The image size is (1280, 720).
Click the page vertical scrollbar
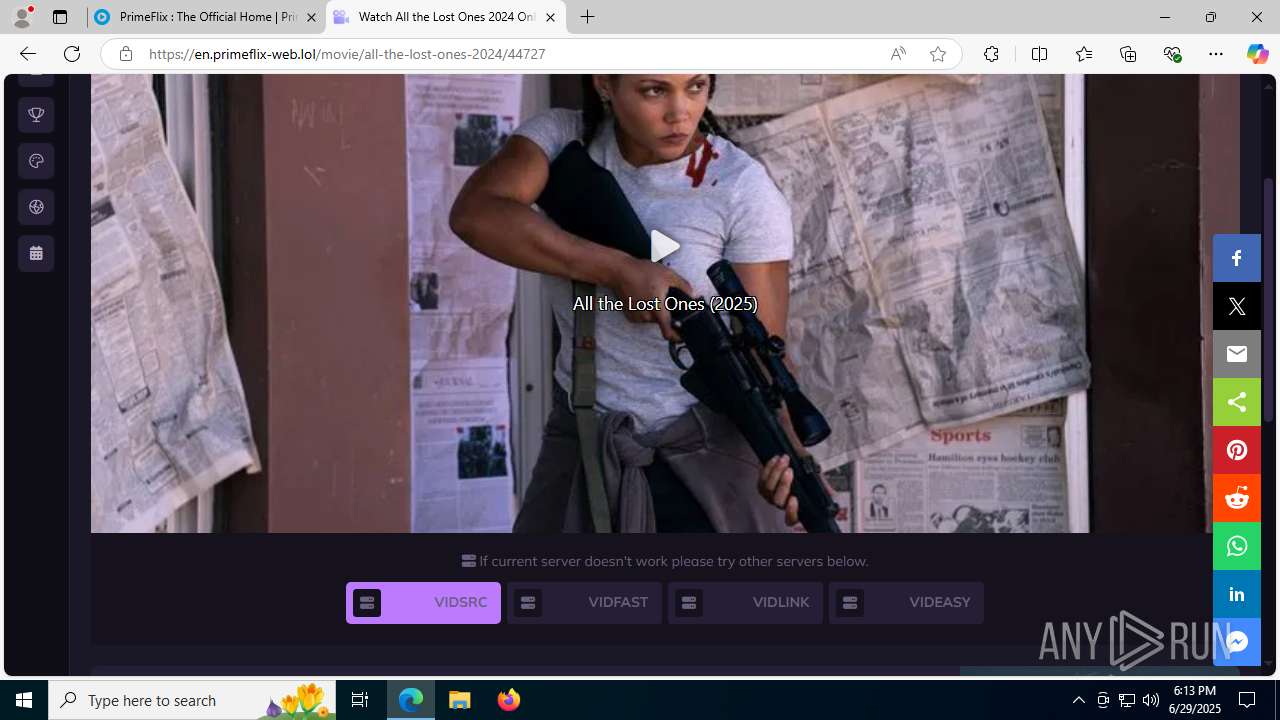tap(1269, 300)
